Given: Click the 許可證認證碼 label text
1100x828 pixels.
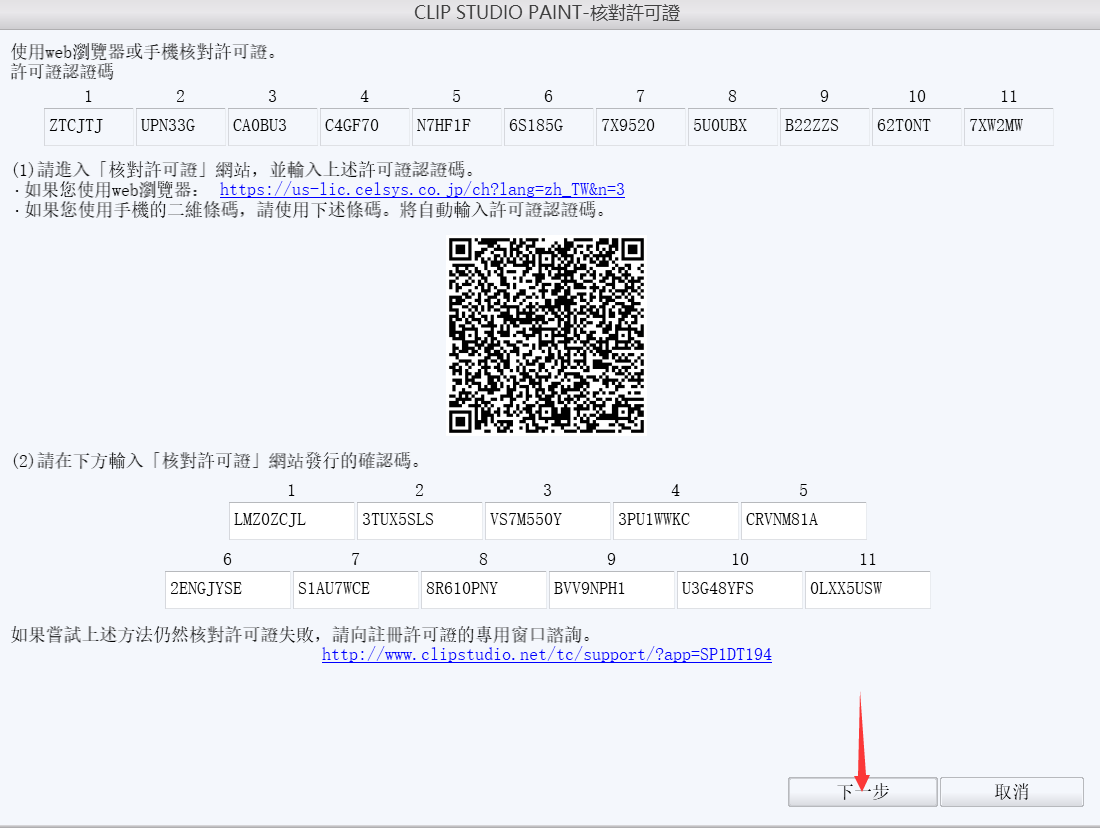Looking at the screenshot, I should point(62,72).
